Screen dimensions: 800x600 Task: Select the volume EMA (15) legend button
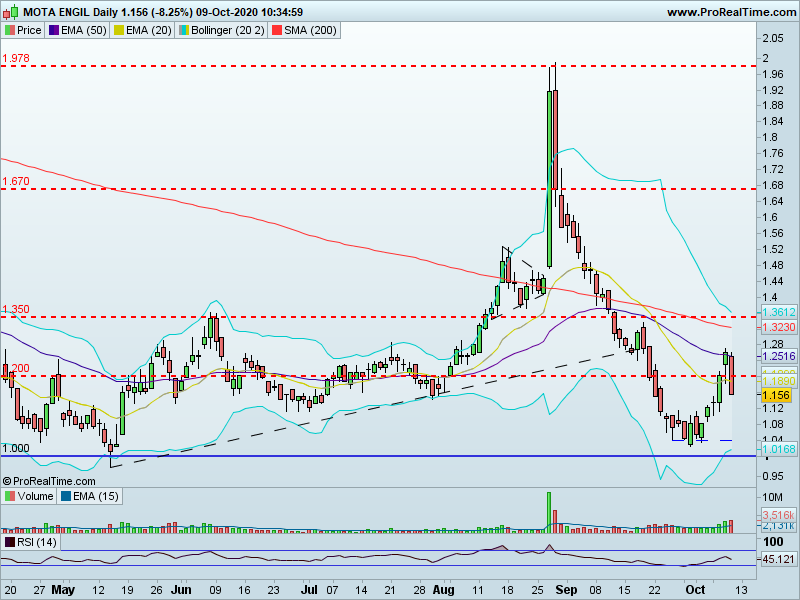coord(89,496)
